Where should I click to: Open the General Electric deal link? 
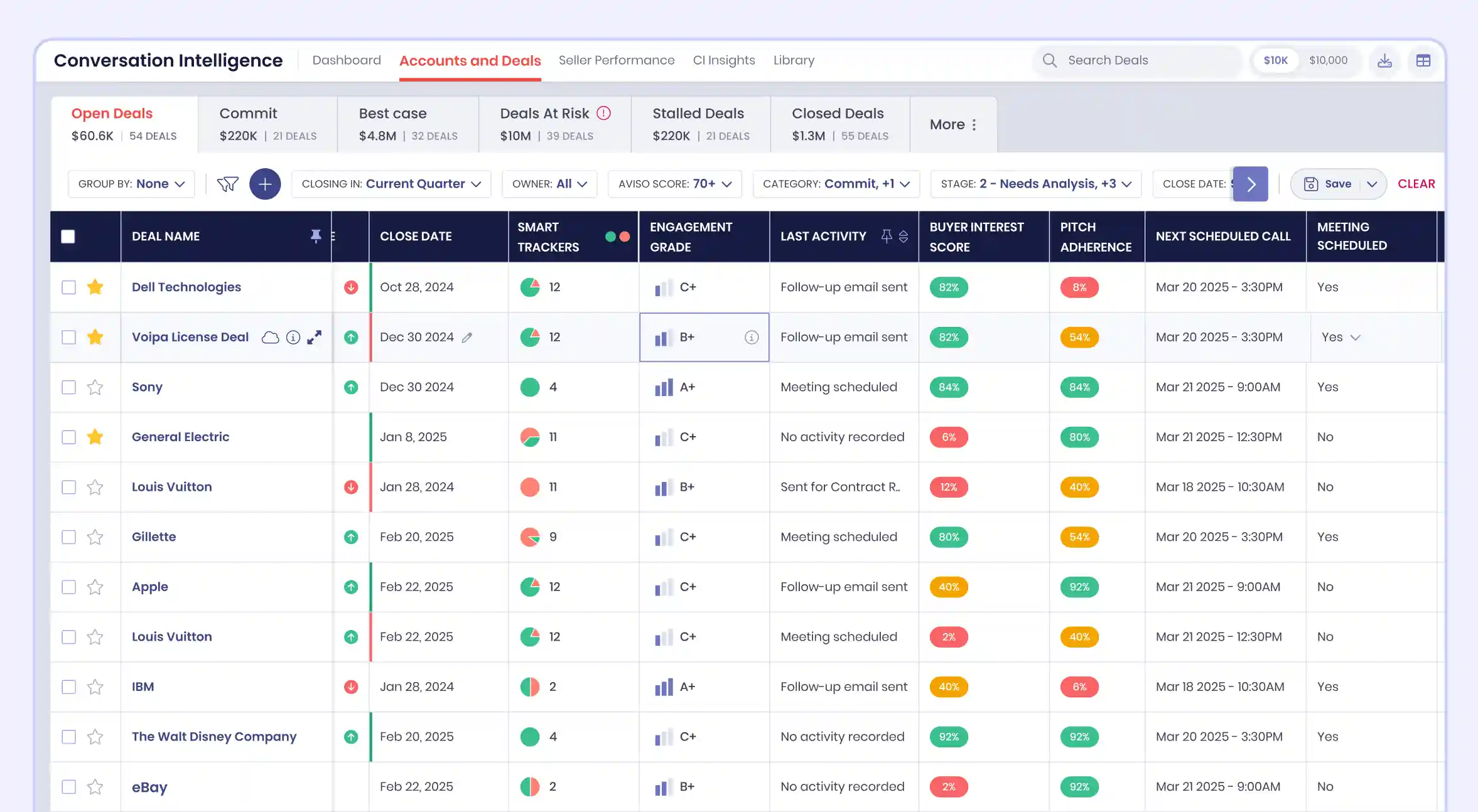(x=180, y=437)
